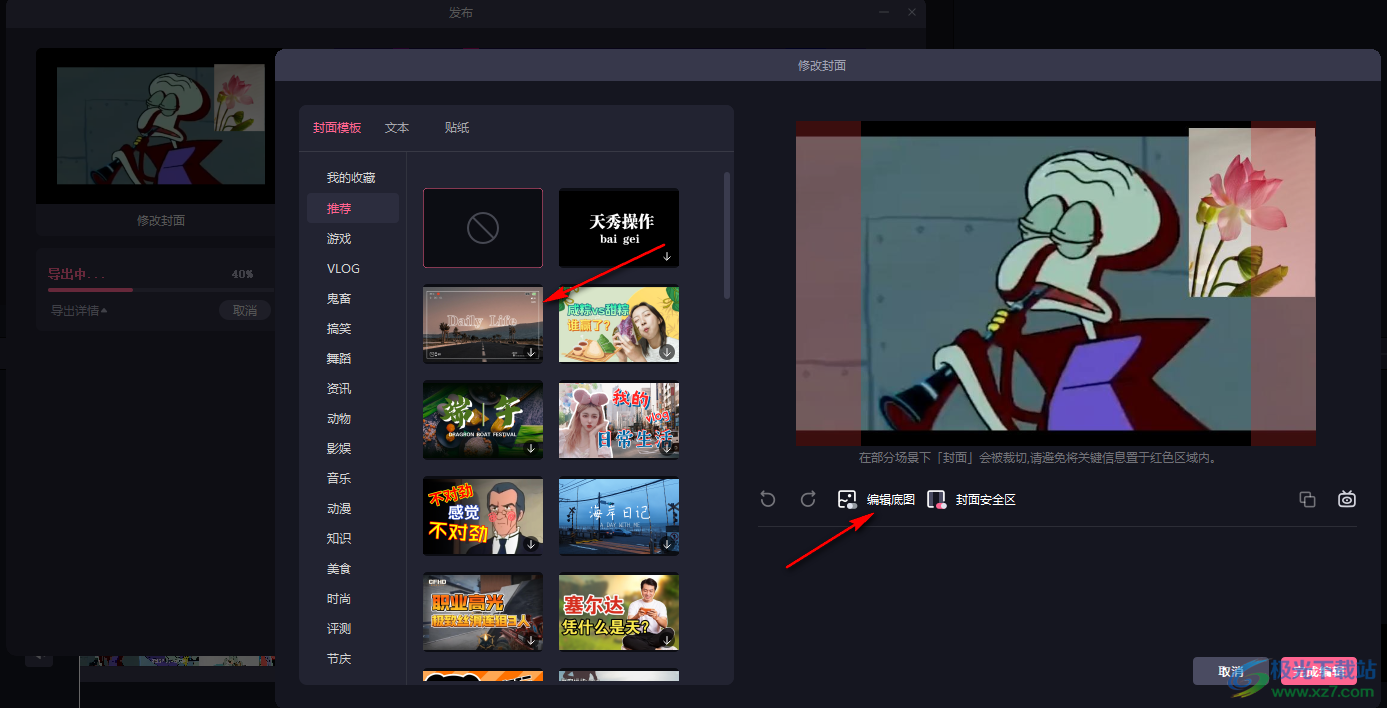1387x708 pixels.
Task: Expand 导出详情 in the publish window
Action: point(79,310)
